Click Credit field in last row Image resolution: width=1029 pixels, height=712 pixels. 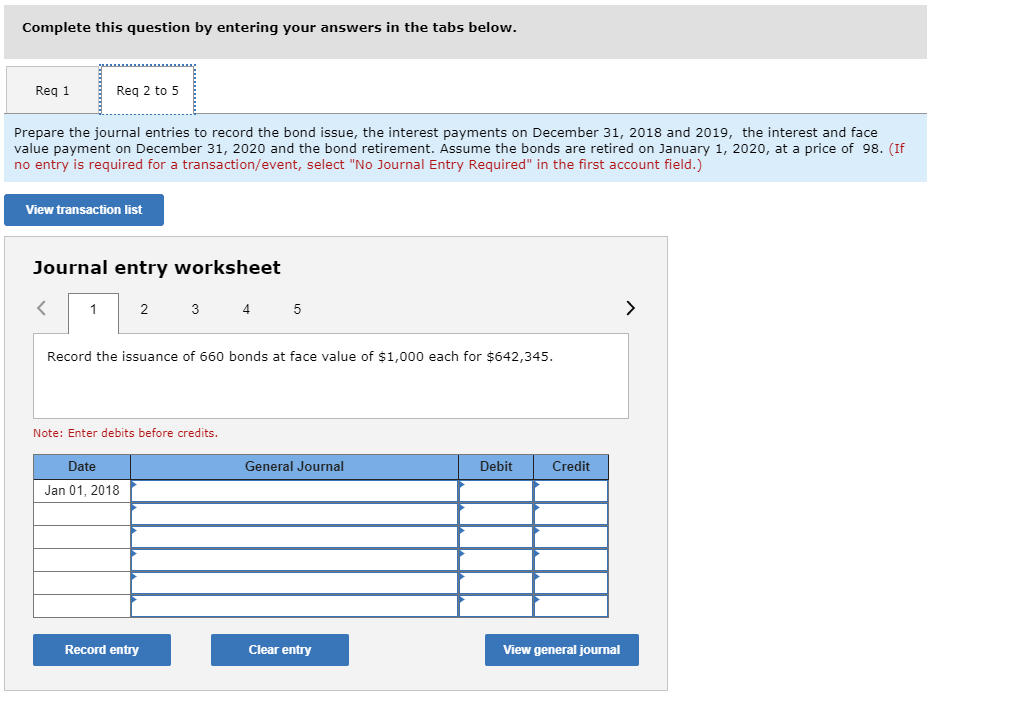(571, 606)
